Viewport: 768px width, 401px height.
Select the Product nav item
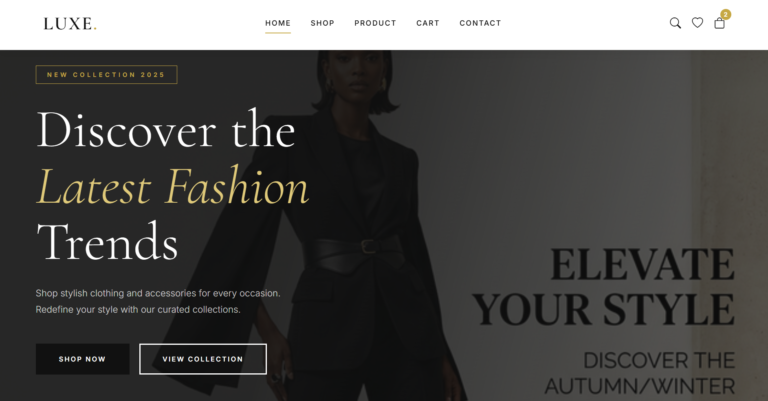[375, 23]
